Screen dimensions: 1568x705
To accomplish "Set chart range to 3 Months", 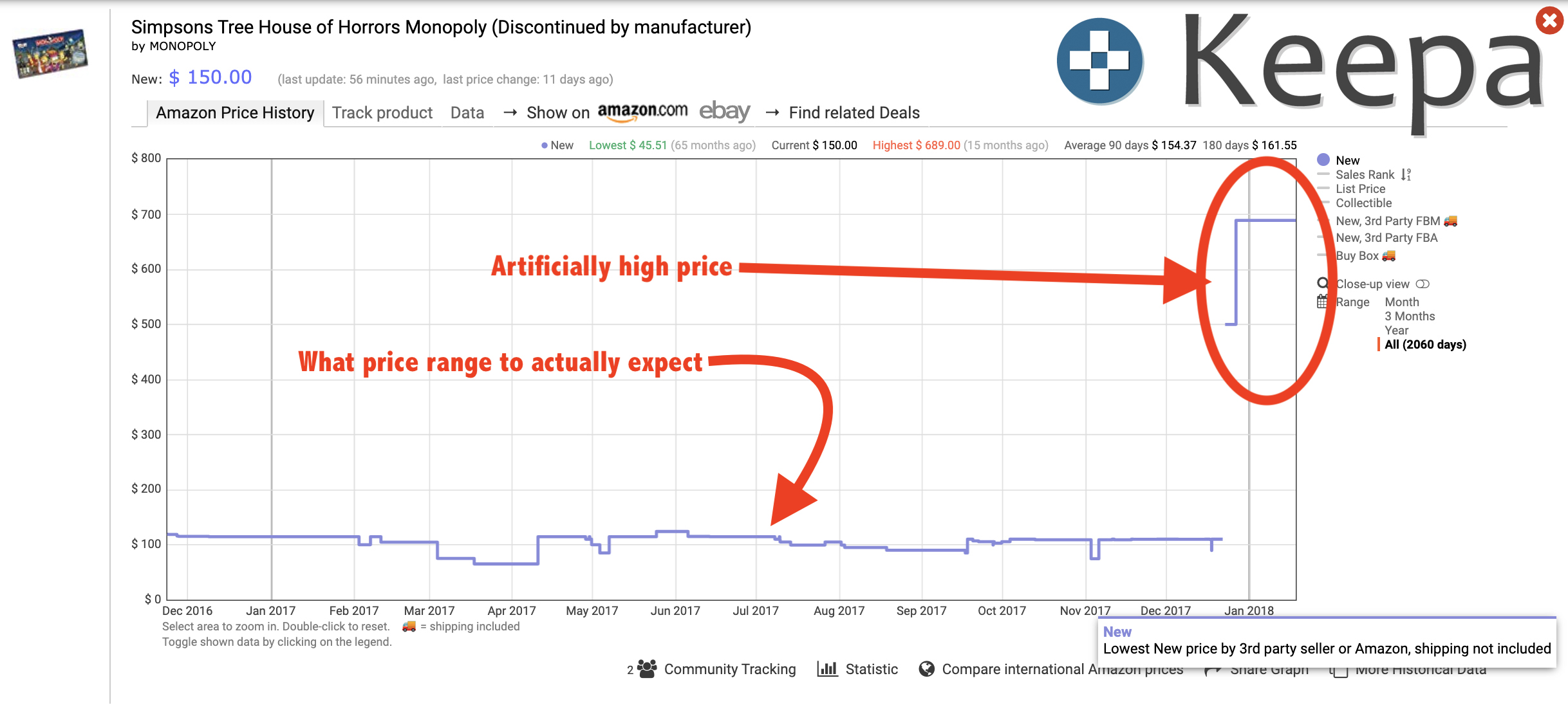I will pos(1410,316).
